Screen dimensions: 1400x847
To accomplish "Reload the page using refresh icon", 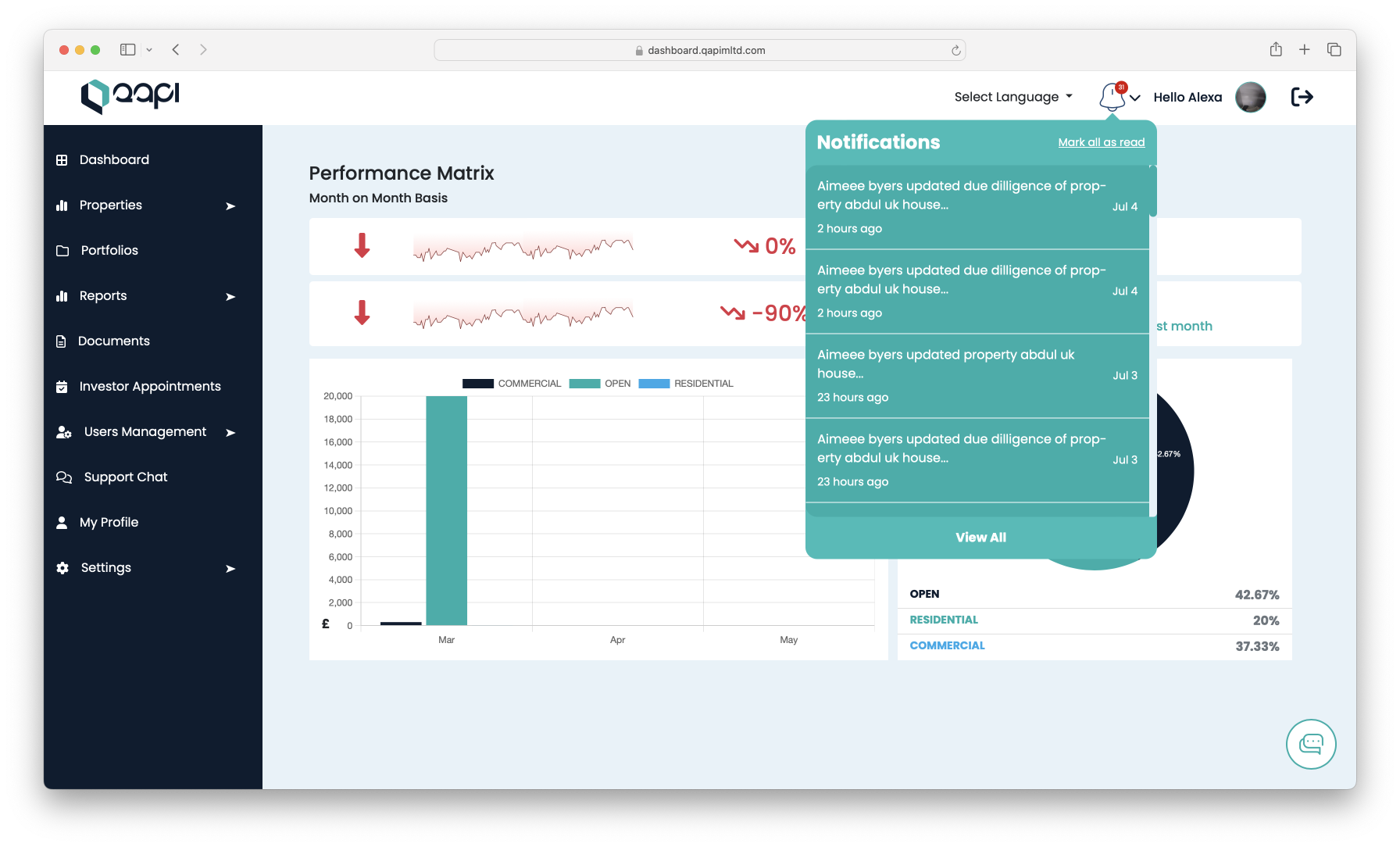I will click(955, 51).
